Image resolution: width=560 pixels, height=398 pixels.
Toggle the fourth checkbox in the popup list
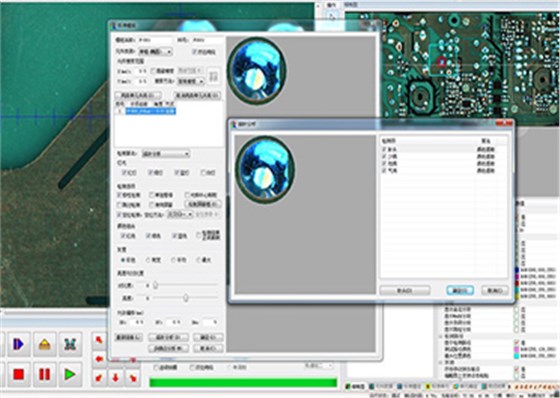[384, 170]
